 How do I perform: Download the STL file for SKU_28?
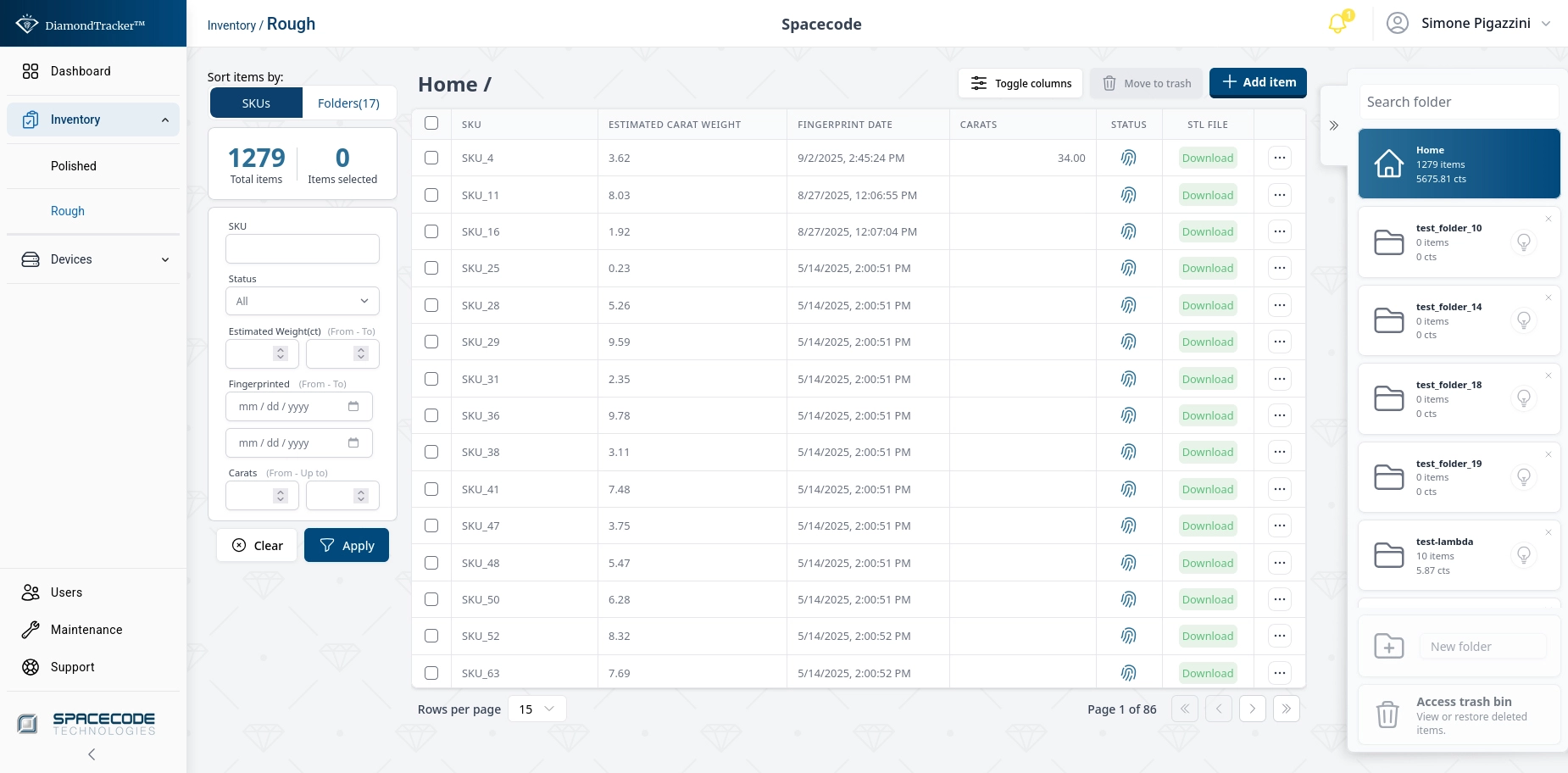click(1207, 305)
